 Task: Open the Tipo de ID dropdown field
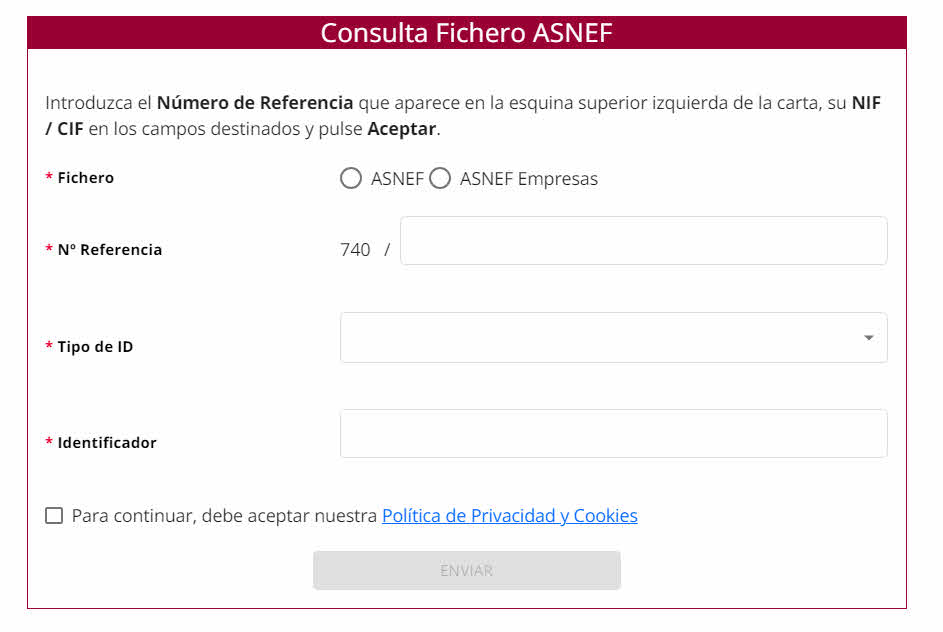click(600, 338)
